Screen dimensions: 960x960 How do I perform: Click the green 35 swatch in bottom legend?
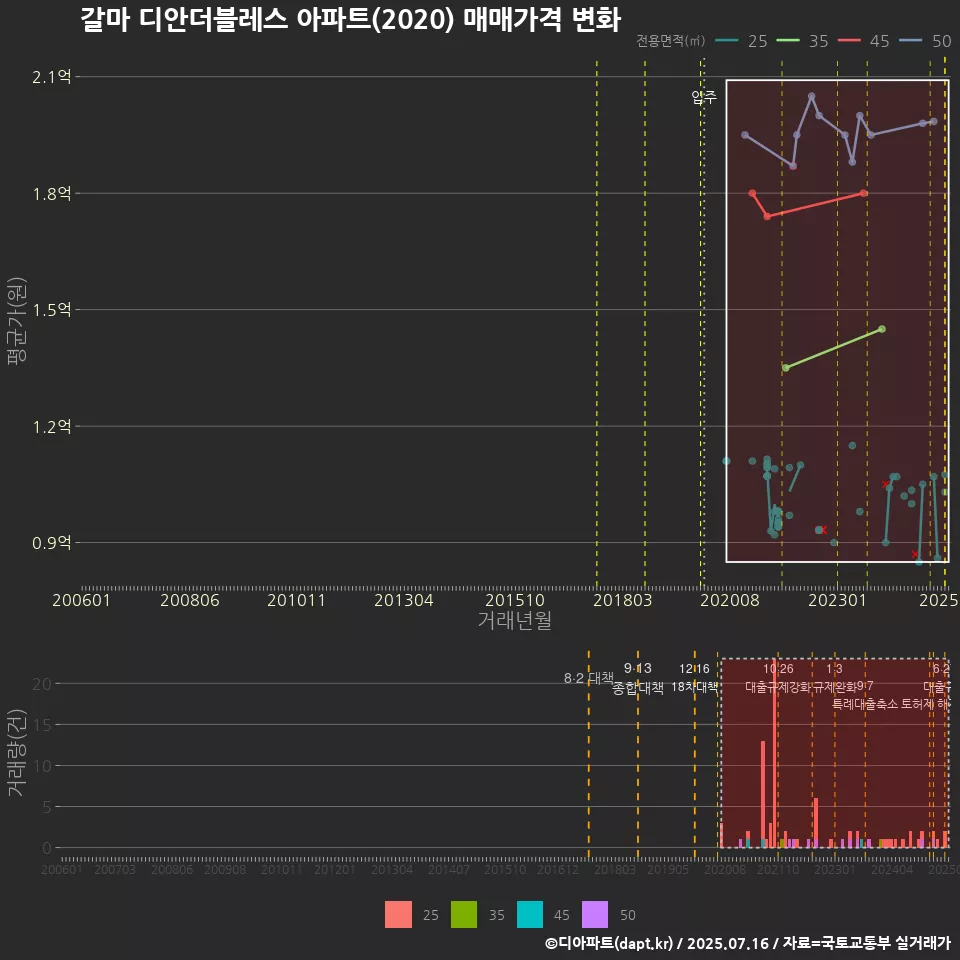(x=463, y=914)
